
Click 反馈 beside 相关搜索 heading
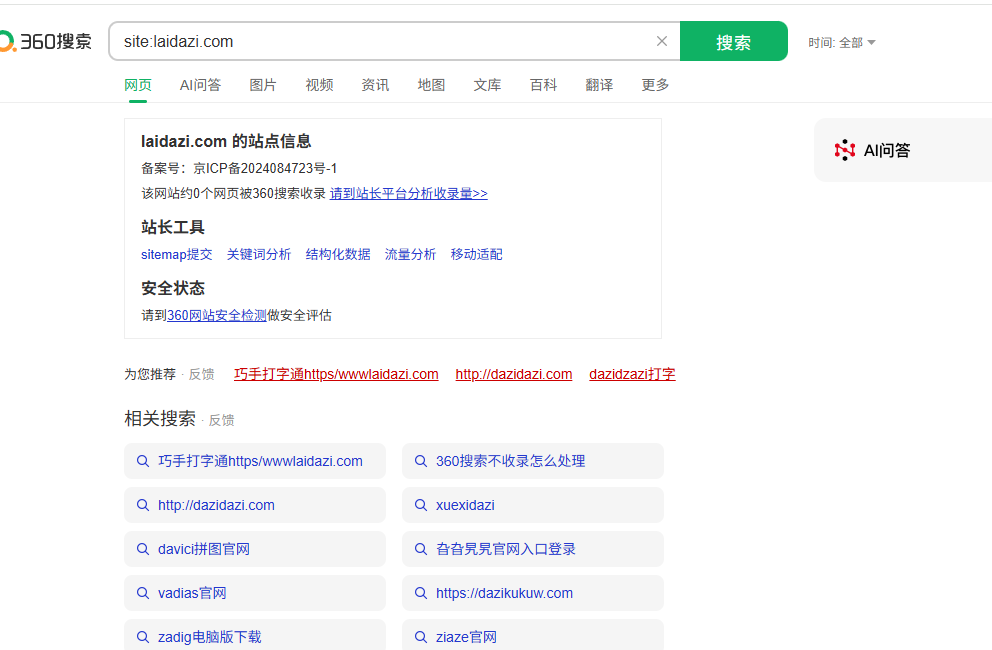221,420
